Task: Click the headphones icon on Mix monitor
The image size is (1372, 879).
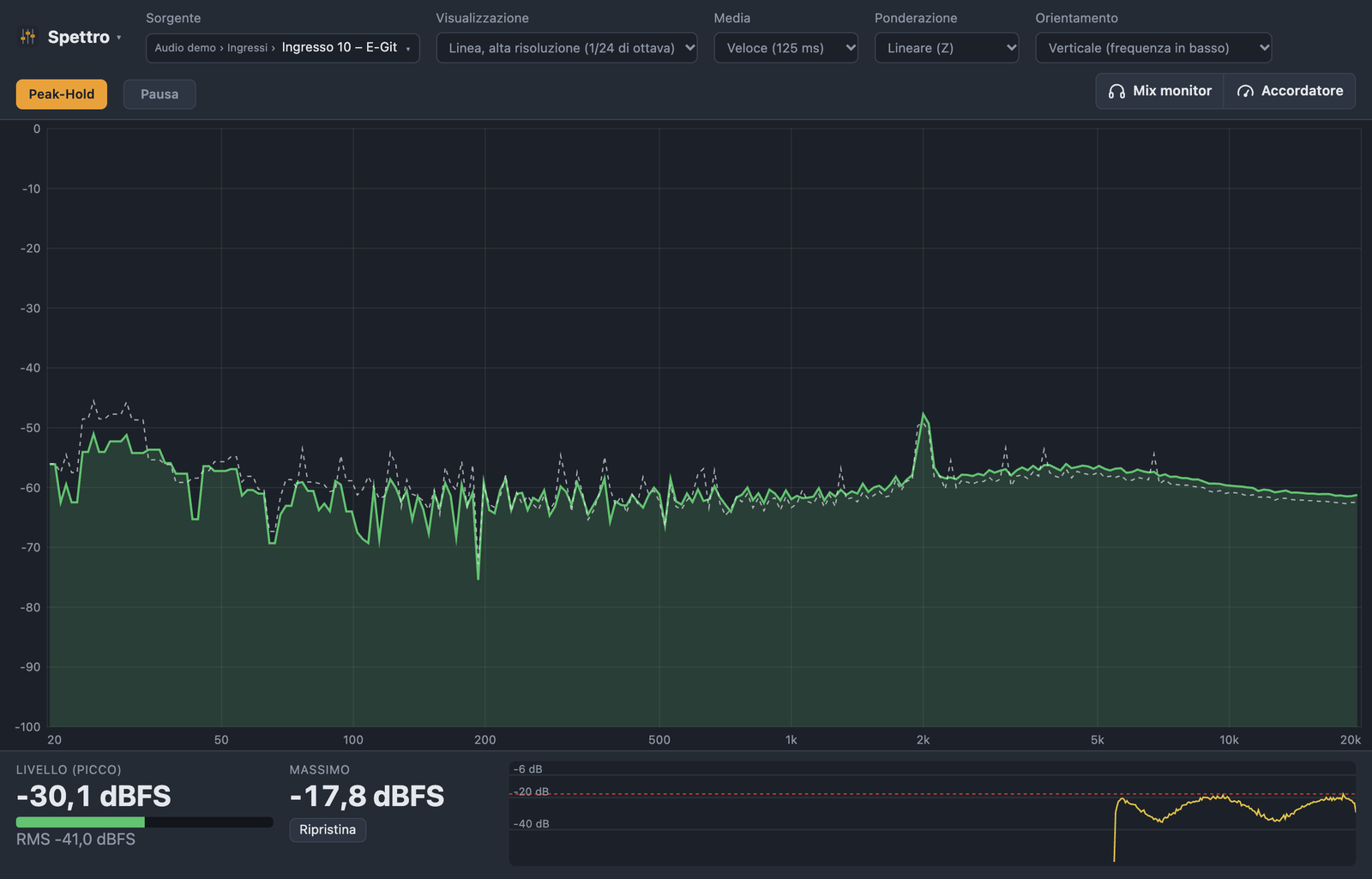Action: click(x=1116, y=91)
